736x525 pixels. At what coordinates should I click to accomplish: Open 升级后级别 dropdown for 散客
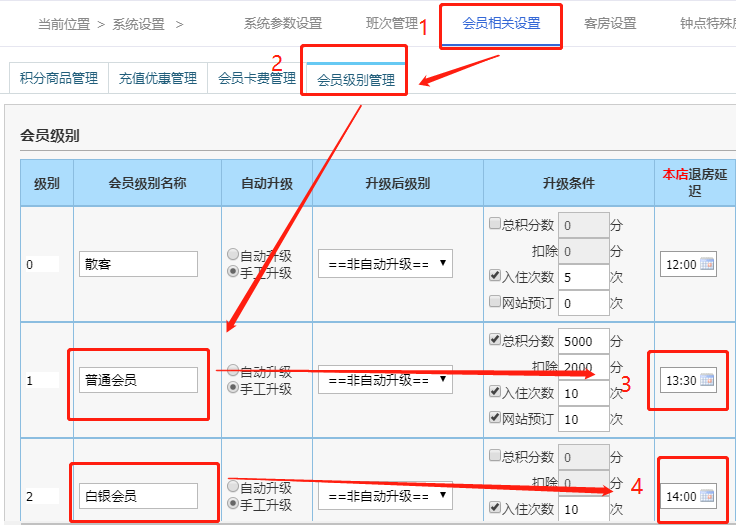(385, 263)
